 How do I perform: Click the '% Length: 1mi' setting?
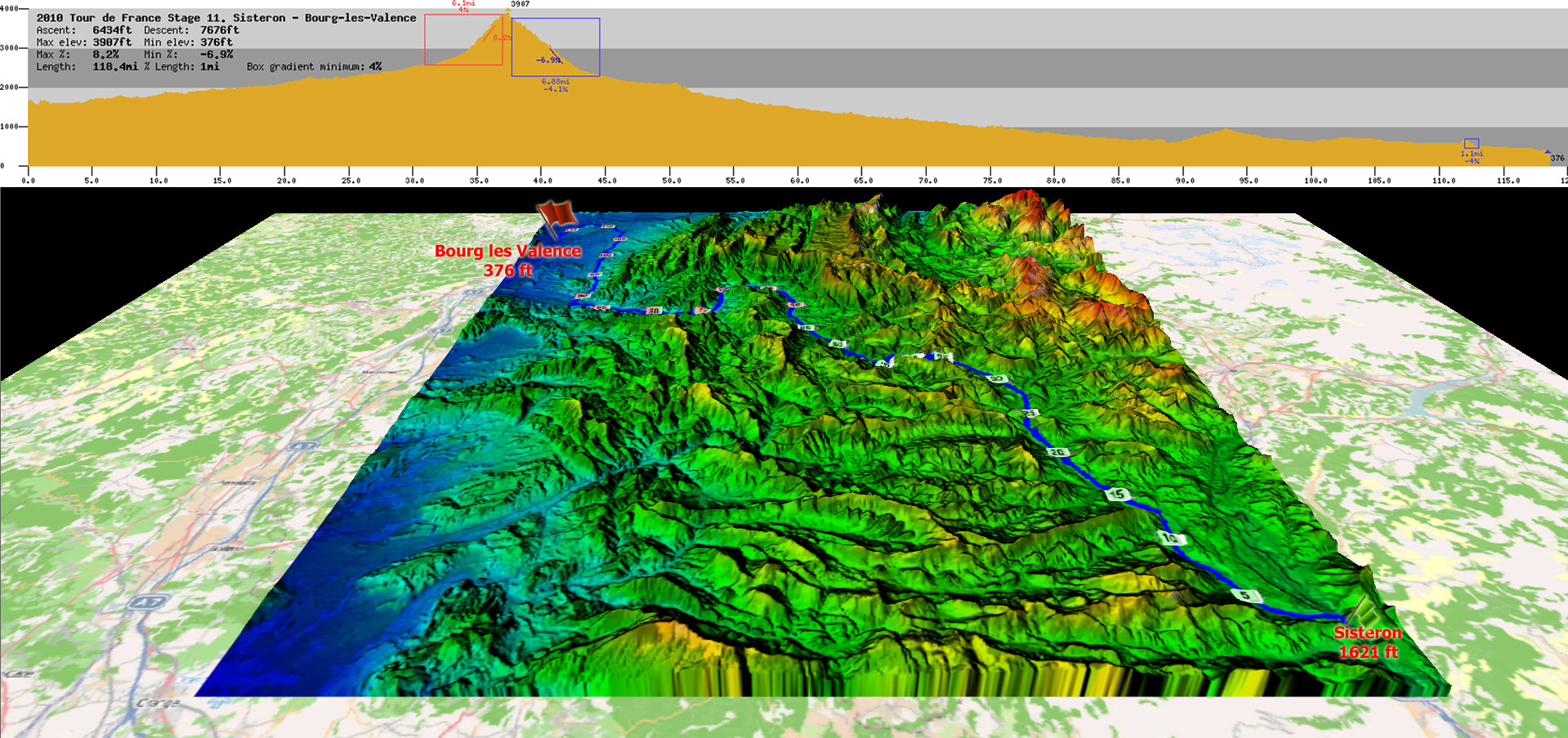(181, 66)
